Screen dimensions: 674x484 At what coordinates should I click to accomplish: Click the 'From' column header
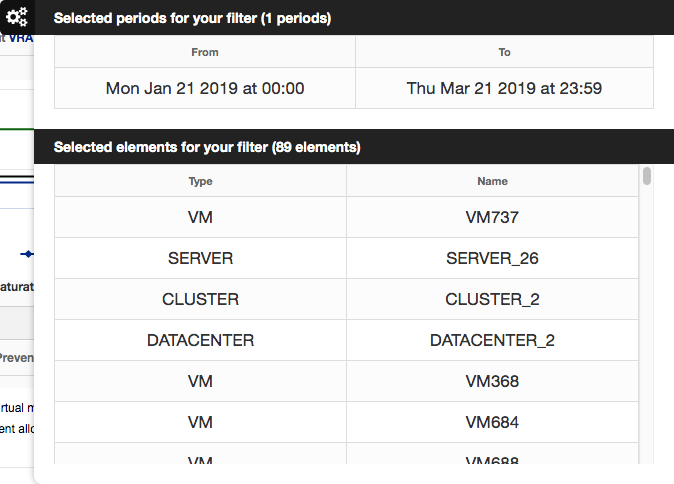click(205, 52)
